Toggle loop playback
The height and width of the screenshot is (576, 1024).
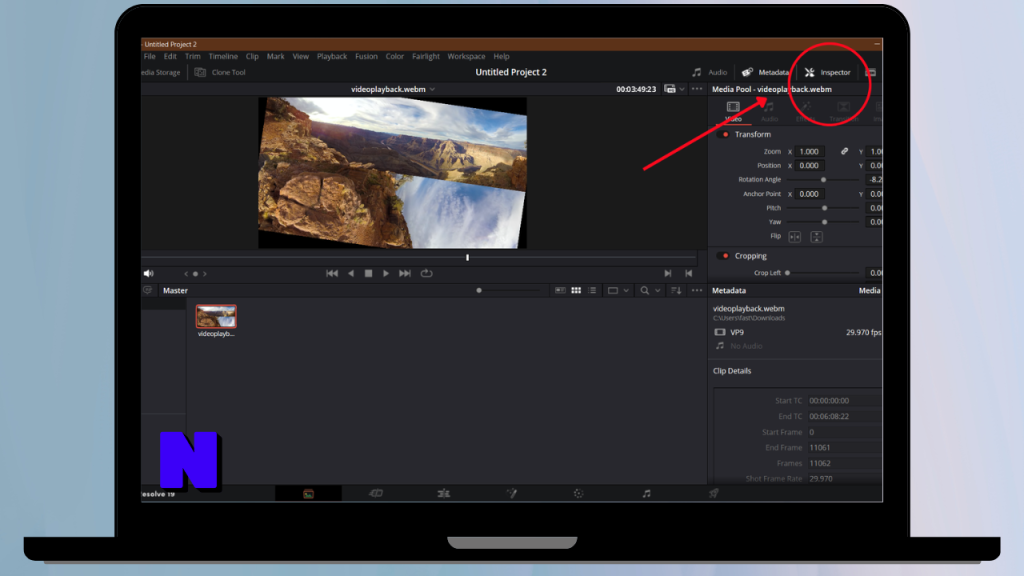tap(426, 274)
